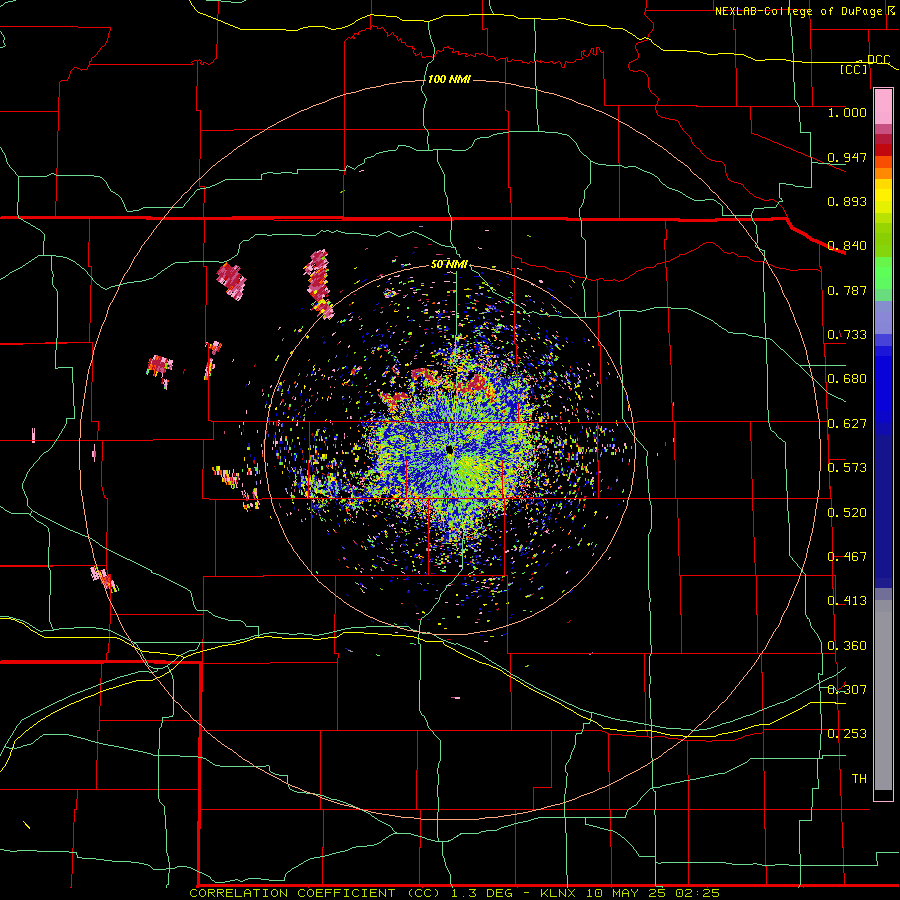Viewport: 900px width, 900px height.
Task: Click the black radar site dot at center
Action: click(x=449, y=450)
